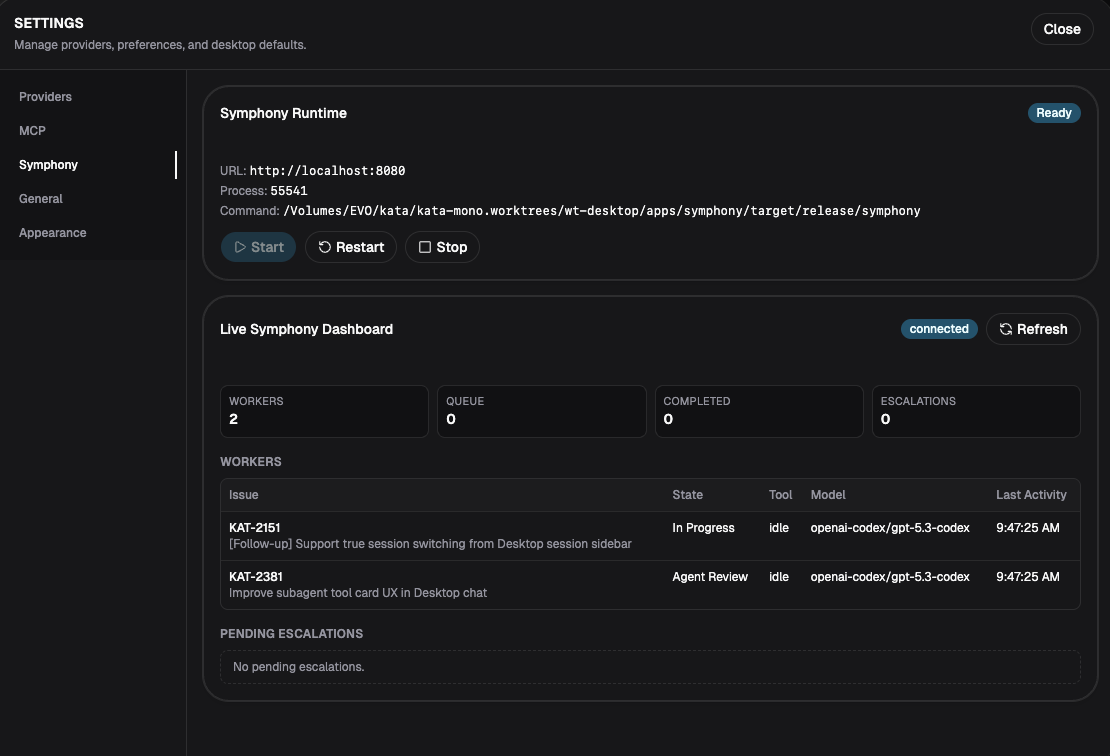Click KAT-2381's last activity time
1110x756 pixels.
[x=1027, y=577]
